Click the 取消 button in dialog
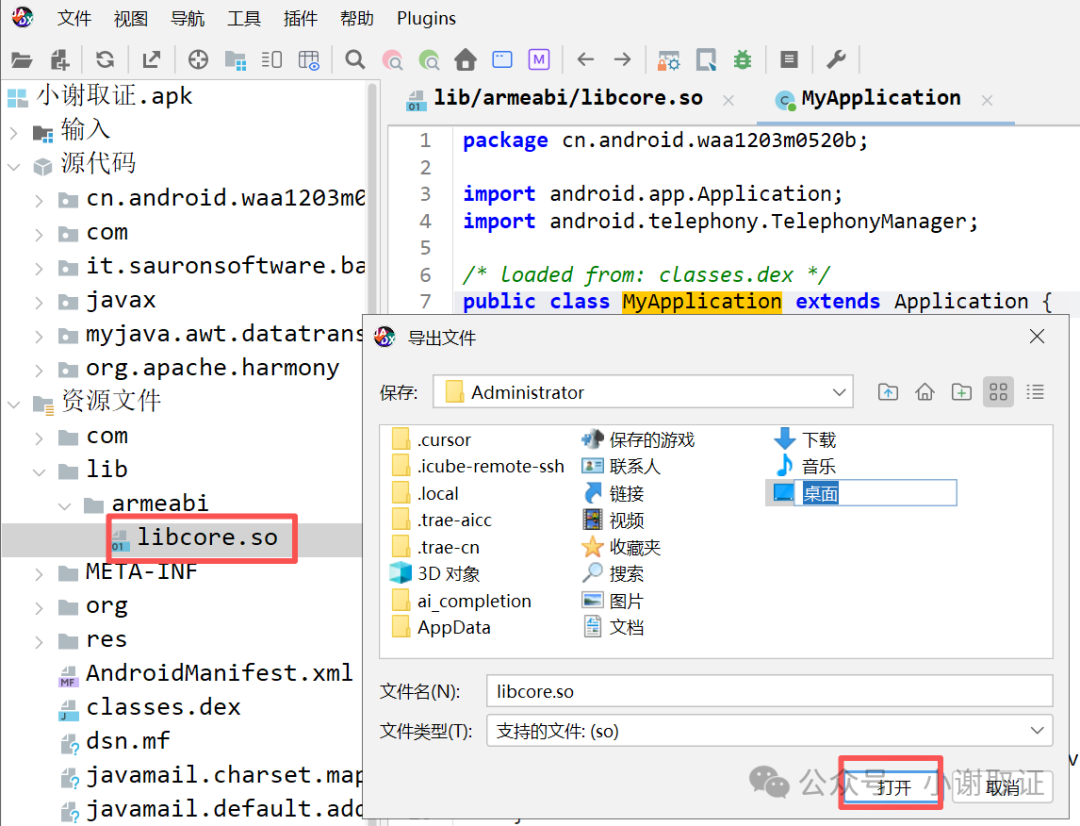Image resolution: width=1080 pixels, height=826 pixels. pos(1002,786)
